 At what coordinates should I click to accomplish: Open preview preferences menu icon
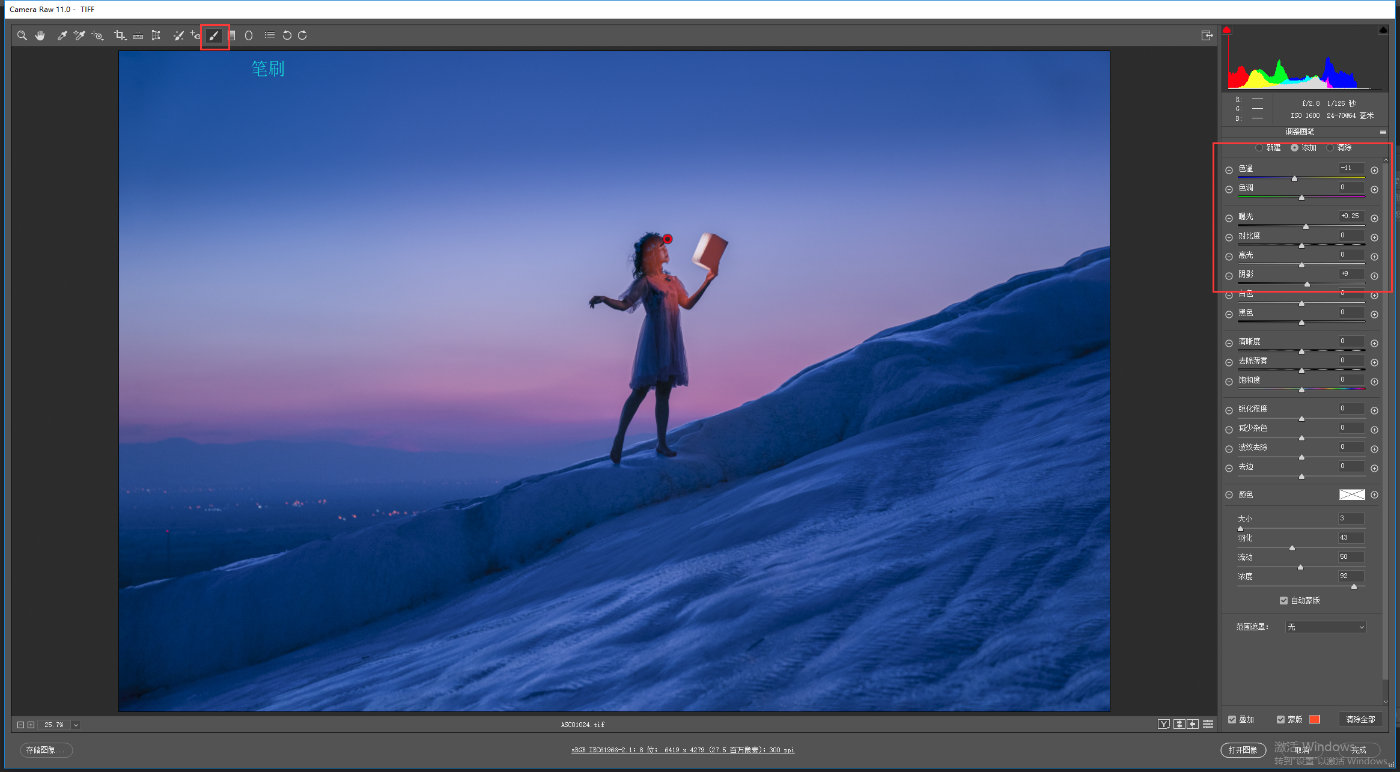click(1208, 724)
